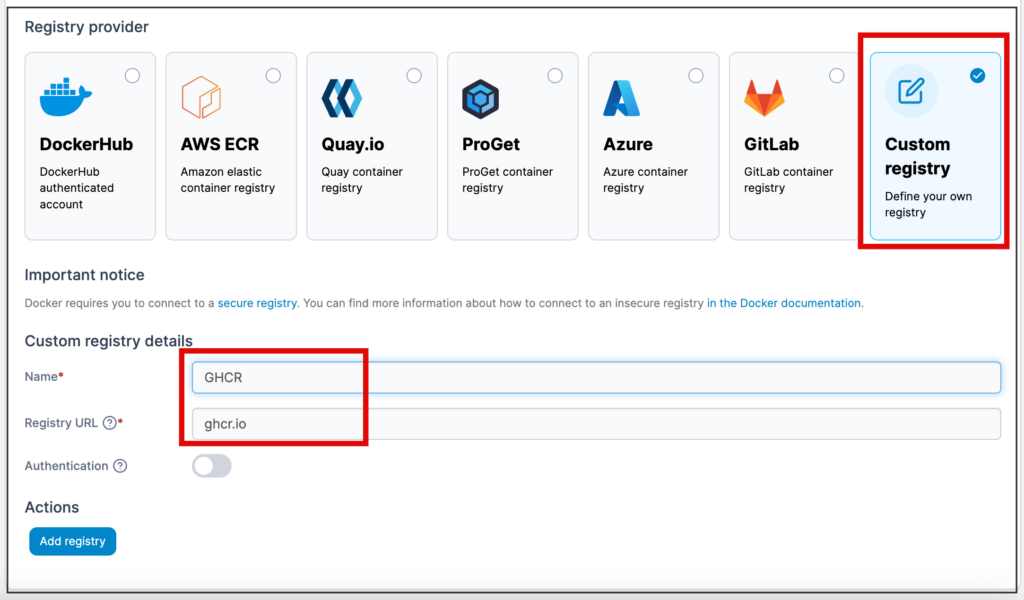The height and width of the screenshot is (600, 1024).
Task: Click the 'Amazon elastic container registry' description
Action: [228, 180]
